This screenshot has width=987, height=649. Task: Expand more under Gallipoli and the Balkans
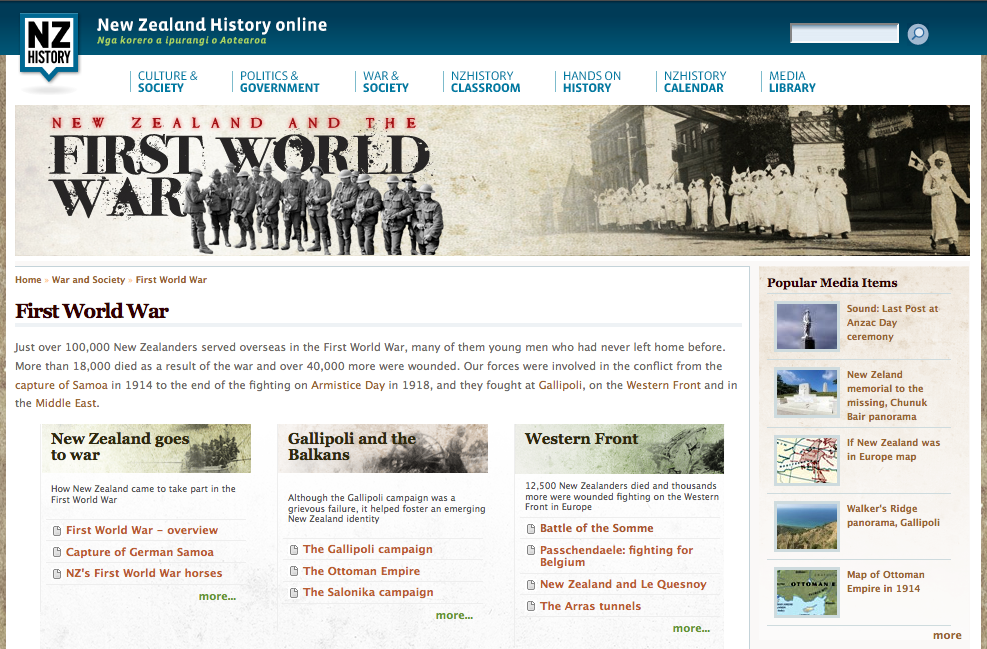454,615
